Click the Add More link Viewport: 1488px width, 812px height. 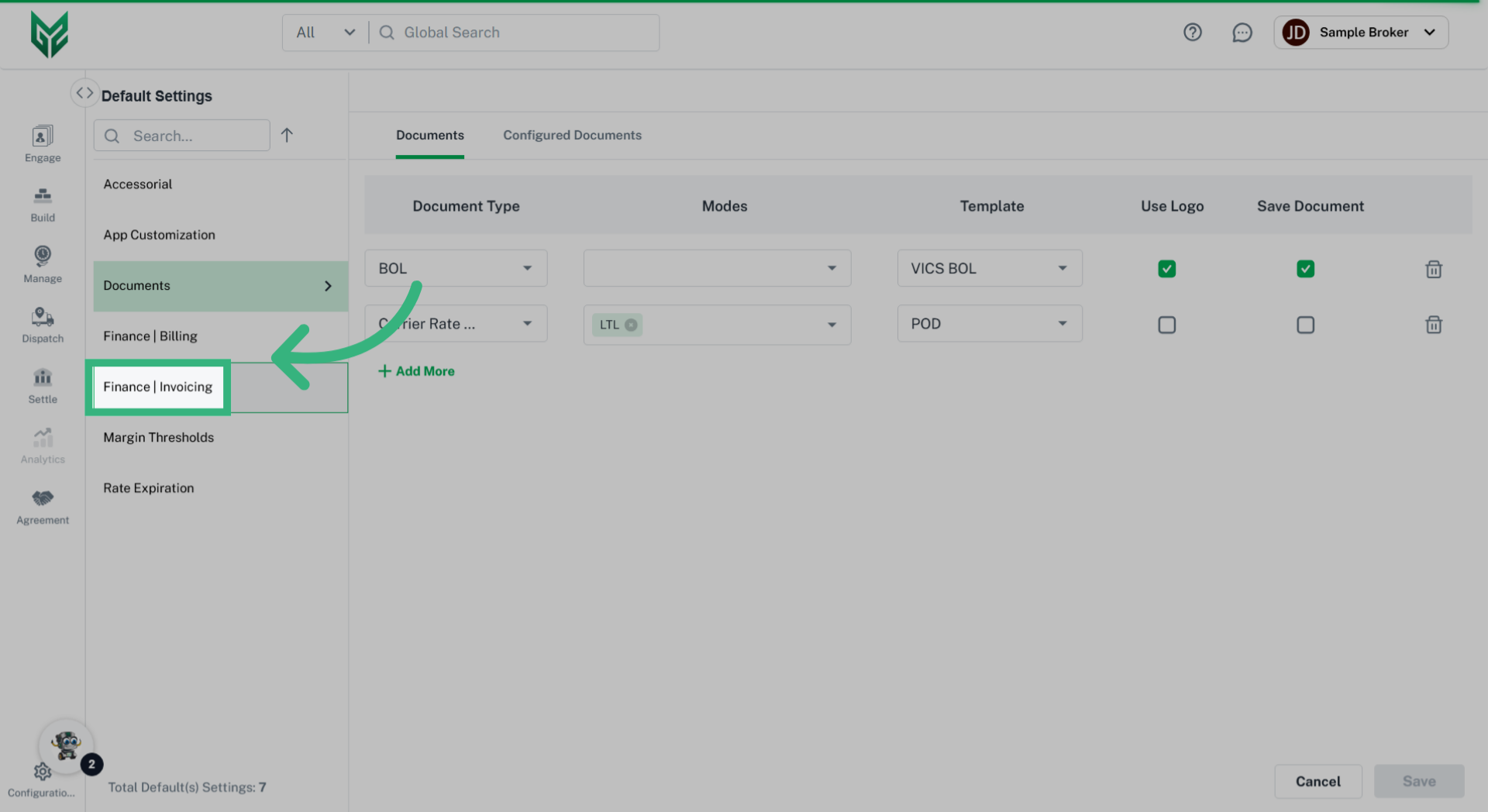click(416, 370)
